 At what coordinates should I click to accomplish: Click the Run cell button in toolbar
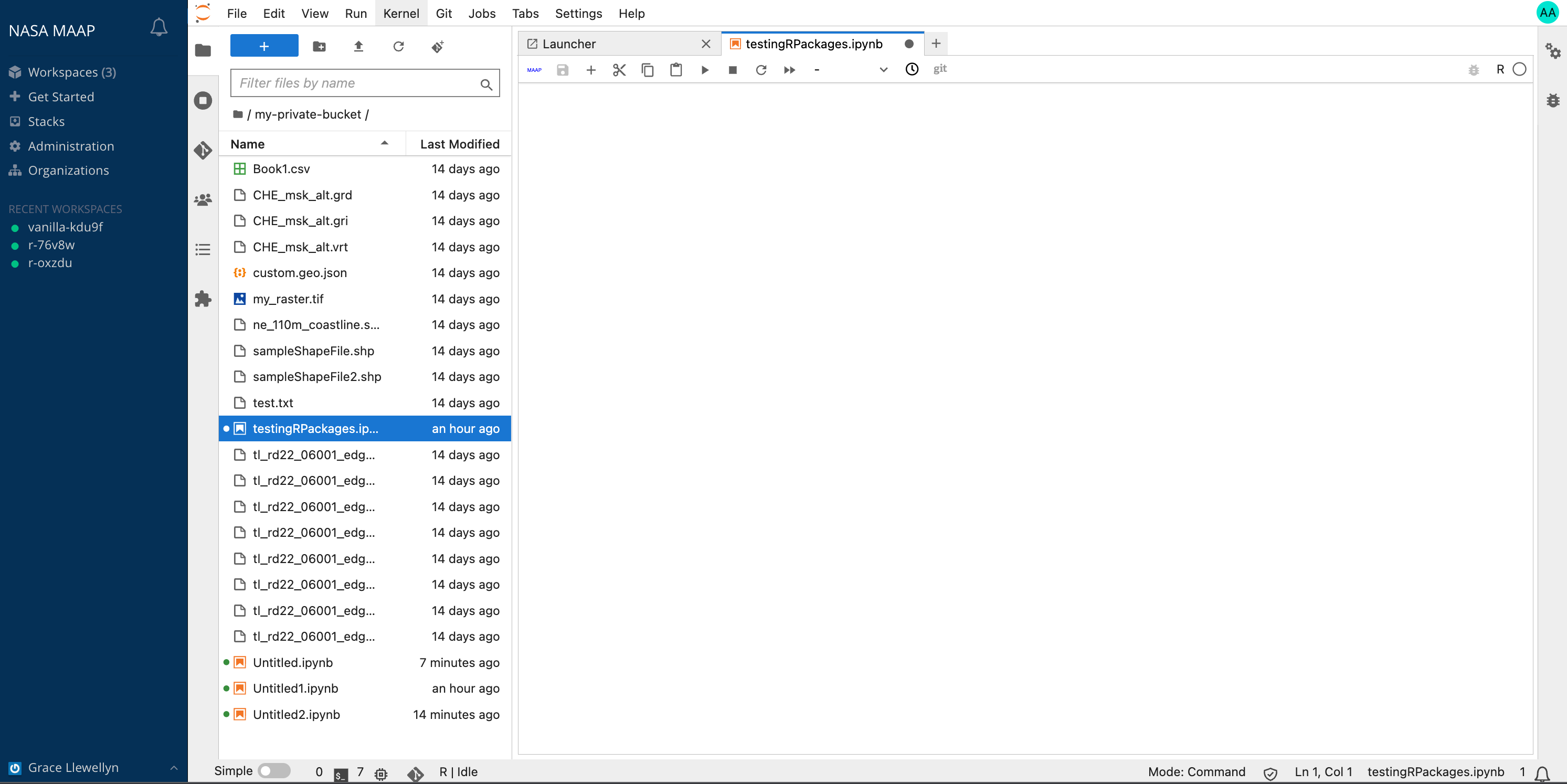click(704, 69)
